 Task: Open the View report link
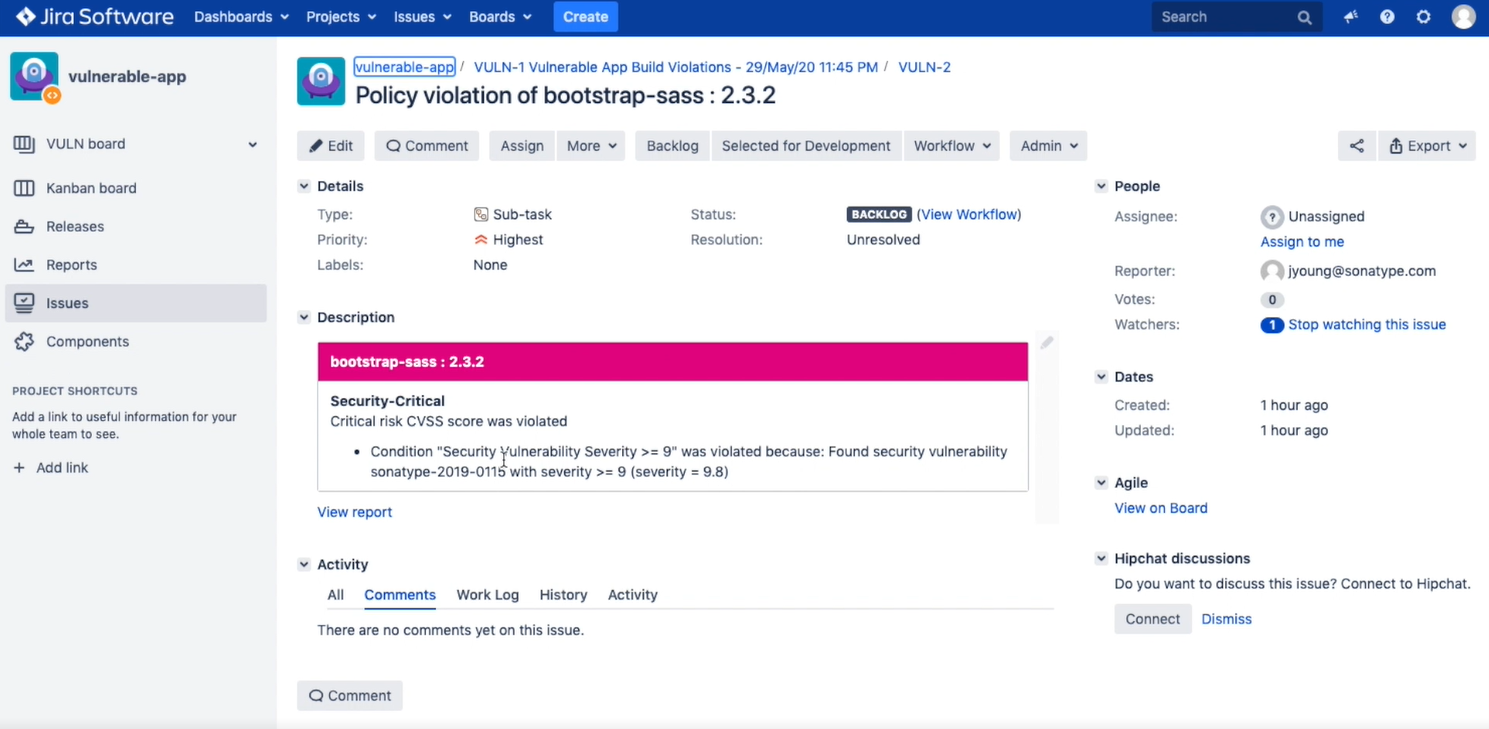[355, 512]
